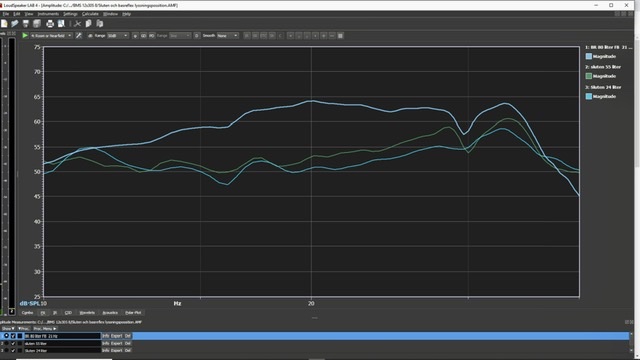Click Info for sluten 55 liter row
The image size is (640, 360).
106,343
